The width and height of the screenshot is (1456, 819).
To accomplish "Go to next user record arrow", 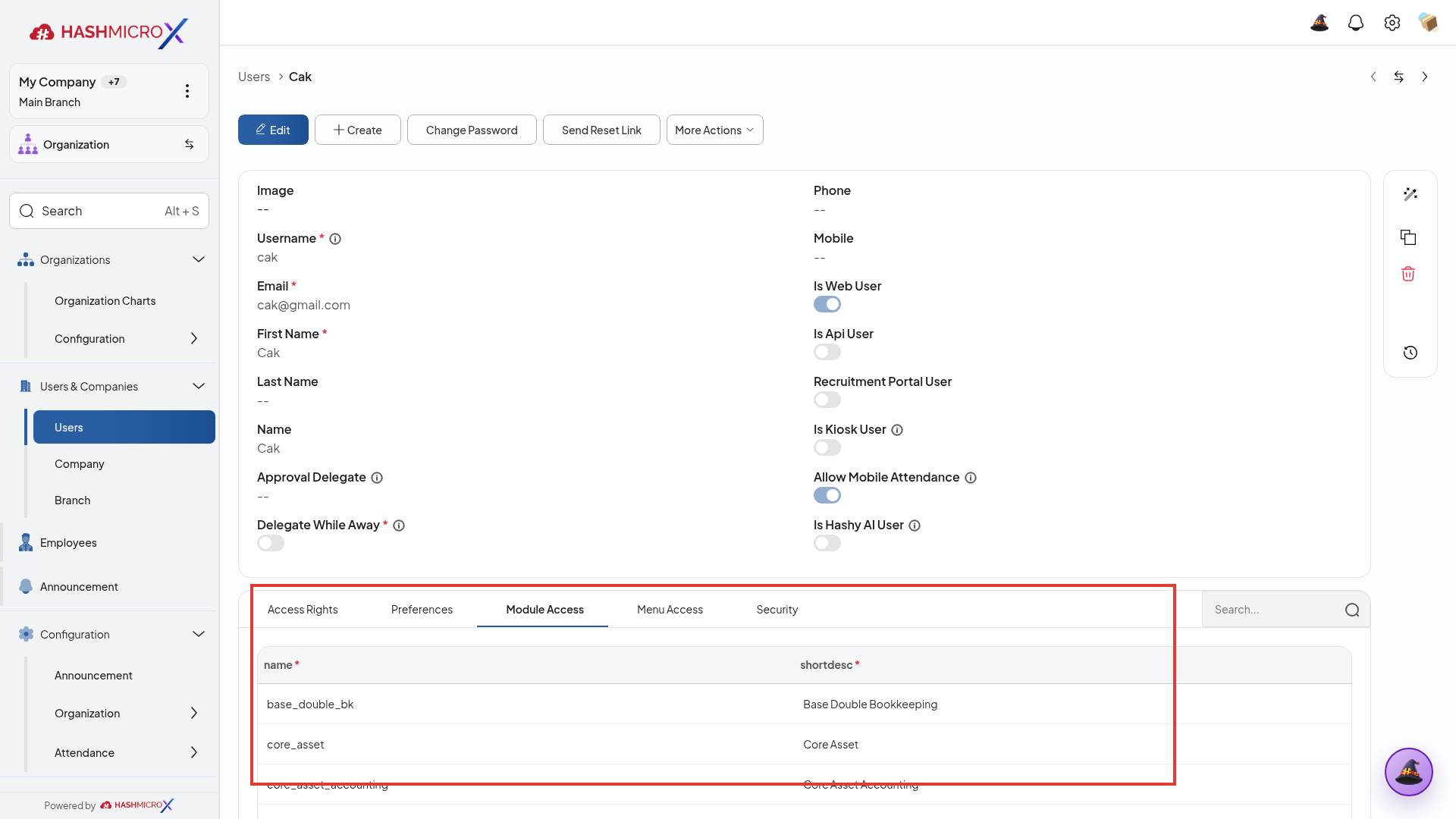I will (x=1425, y=77).
